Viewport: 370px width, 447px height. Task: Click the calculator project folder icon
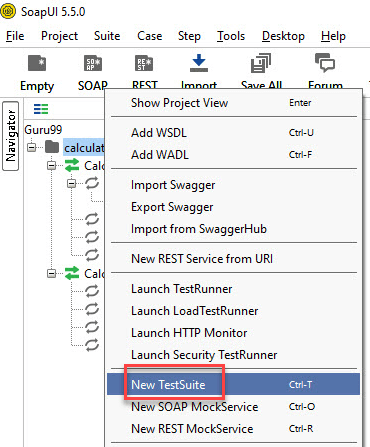click(x=52, y=147)
